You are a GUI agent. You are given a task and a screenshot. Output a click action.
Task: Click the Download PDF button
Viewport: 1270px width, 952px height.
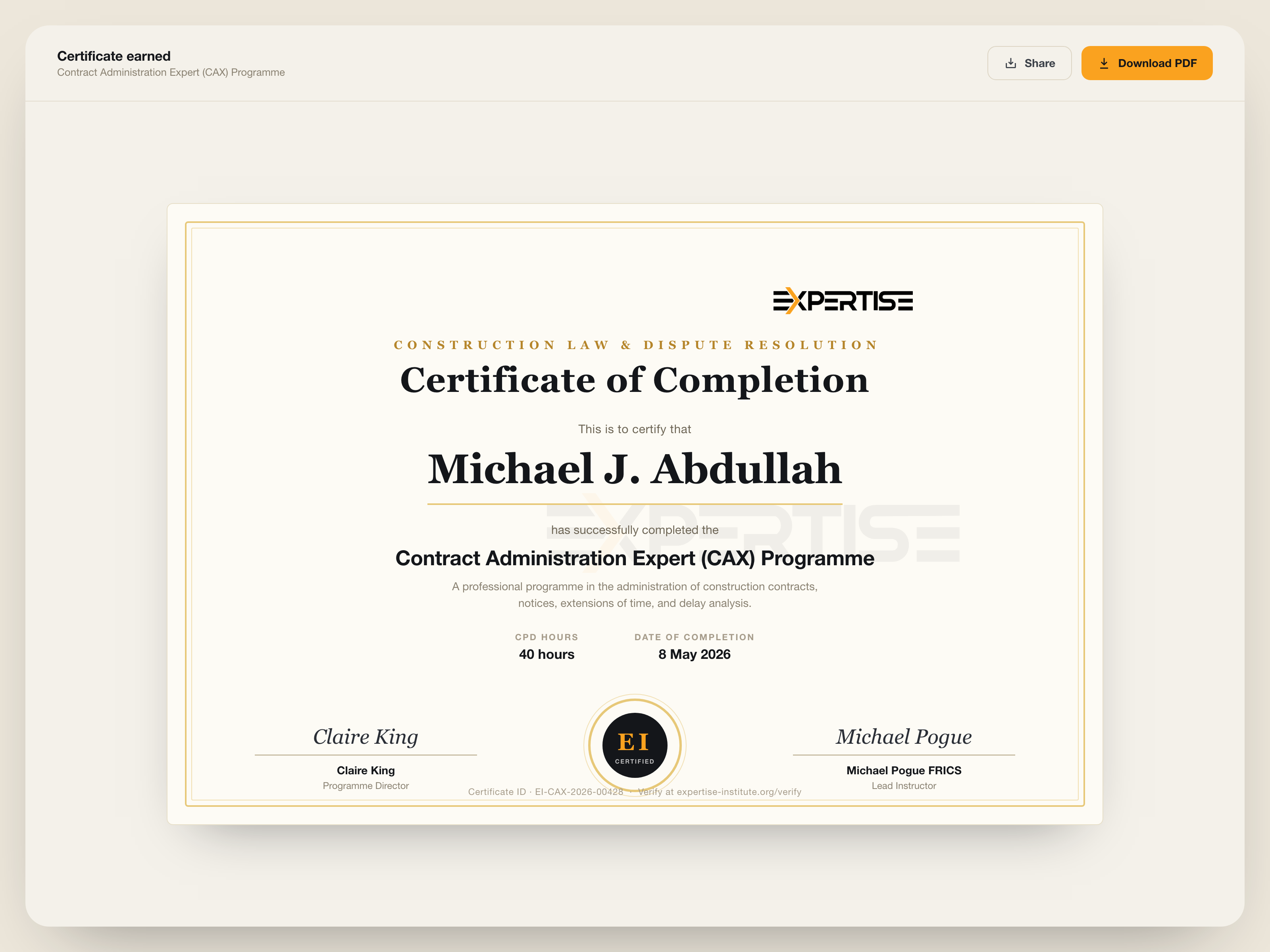click(1147, 63)
